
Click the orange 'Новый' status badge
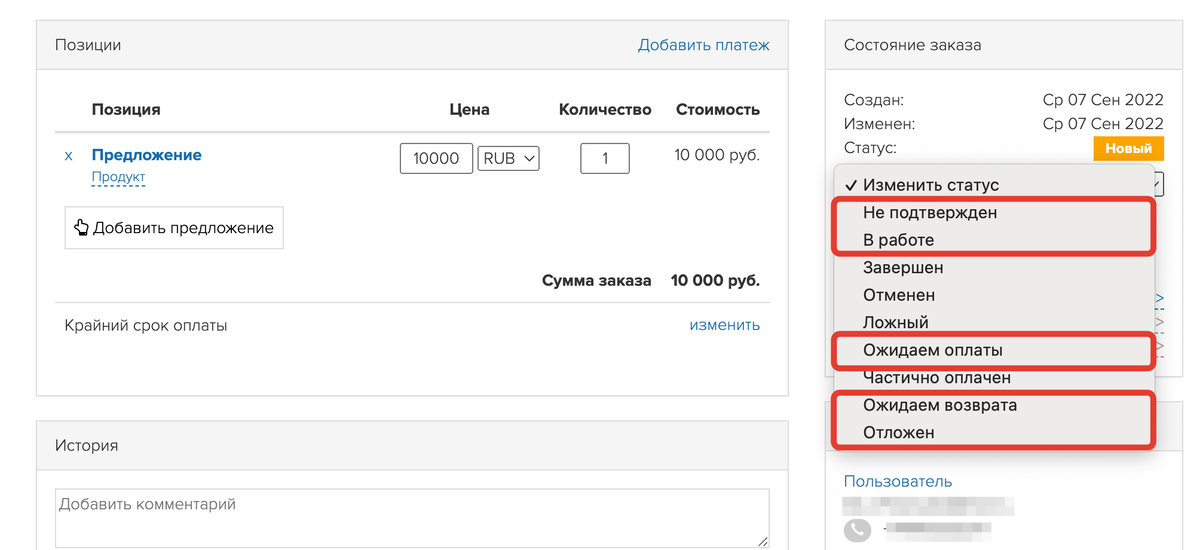(x=1129, y=148)
